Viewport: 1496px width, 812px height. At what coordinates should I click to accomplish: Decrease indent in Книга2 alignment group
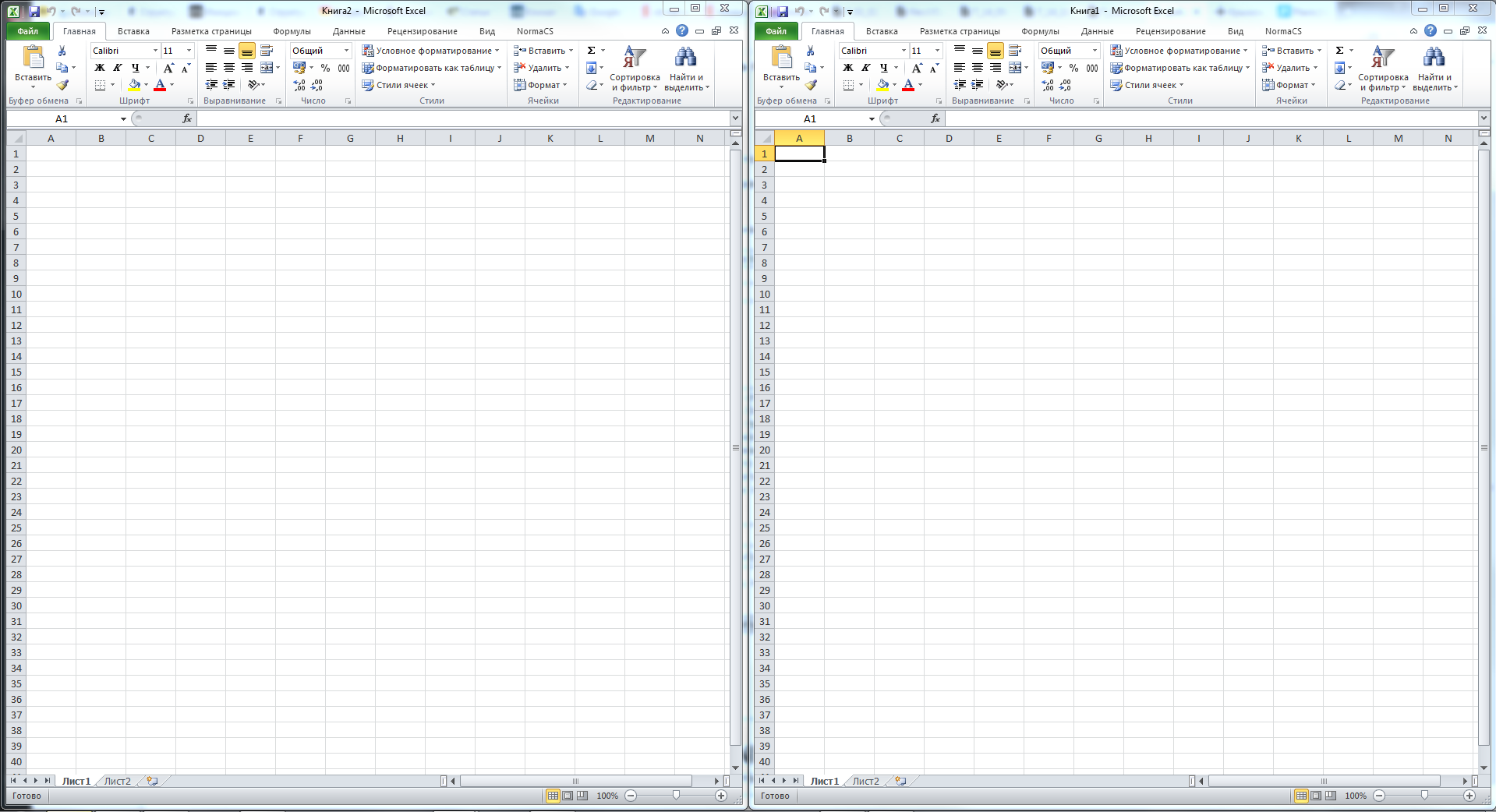pos(211,85)
